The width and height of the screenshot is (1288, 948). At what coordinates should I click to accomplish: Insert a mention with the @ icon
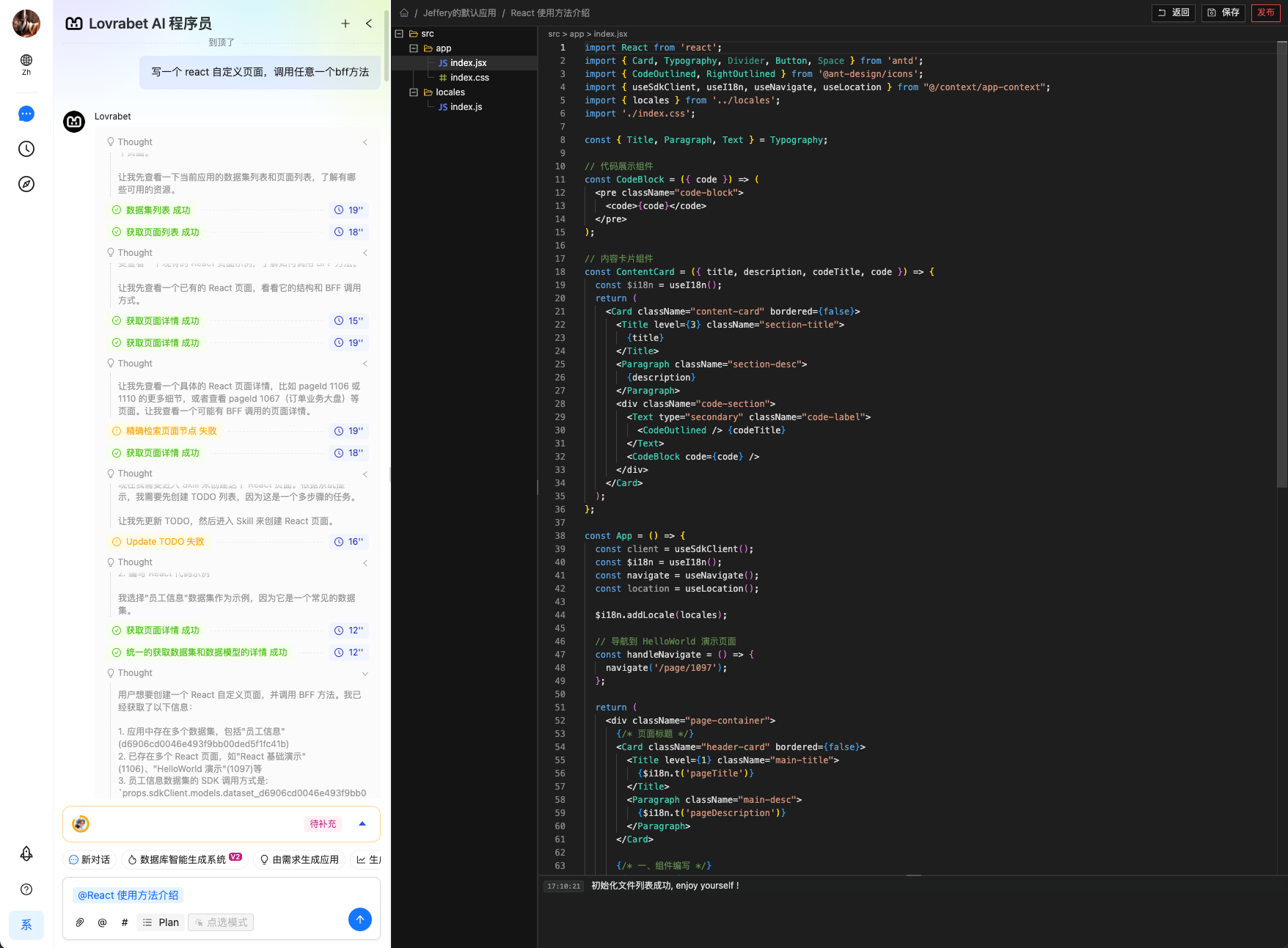(x=102, y=922)
